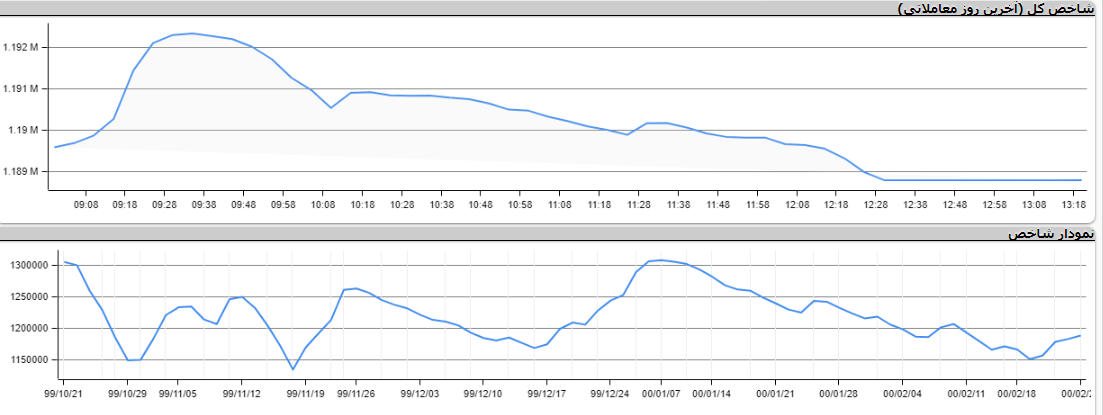Click the 1300000 value label
Screen dimensions: 1103x415
(30, 266)
